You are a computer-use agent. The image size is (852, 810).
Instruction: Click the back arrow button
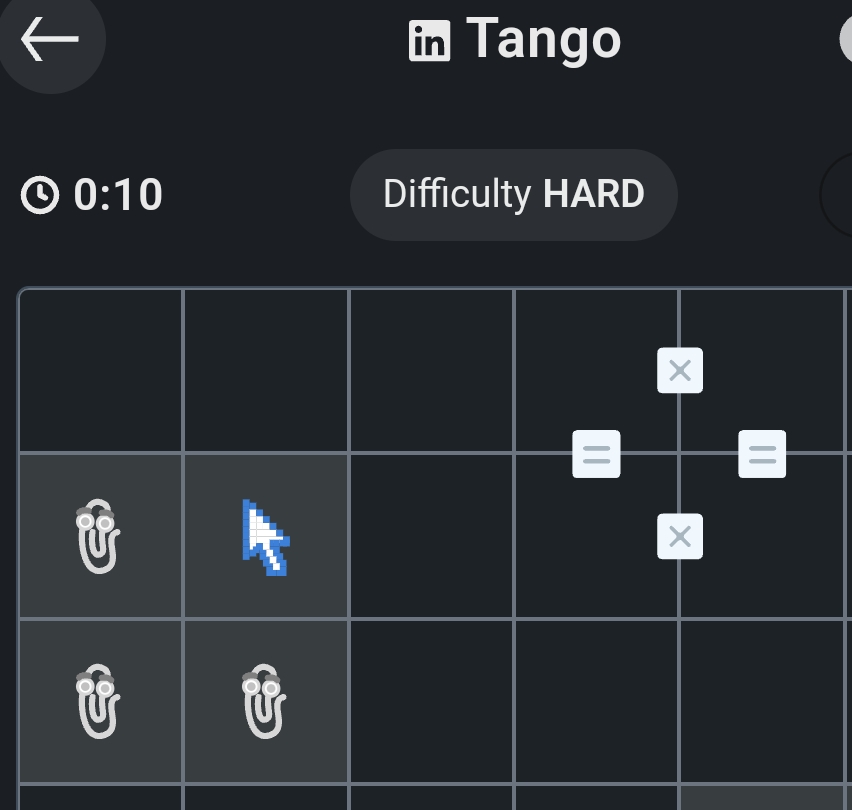point(49,40)
